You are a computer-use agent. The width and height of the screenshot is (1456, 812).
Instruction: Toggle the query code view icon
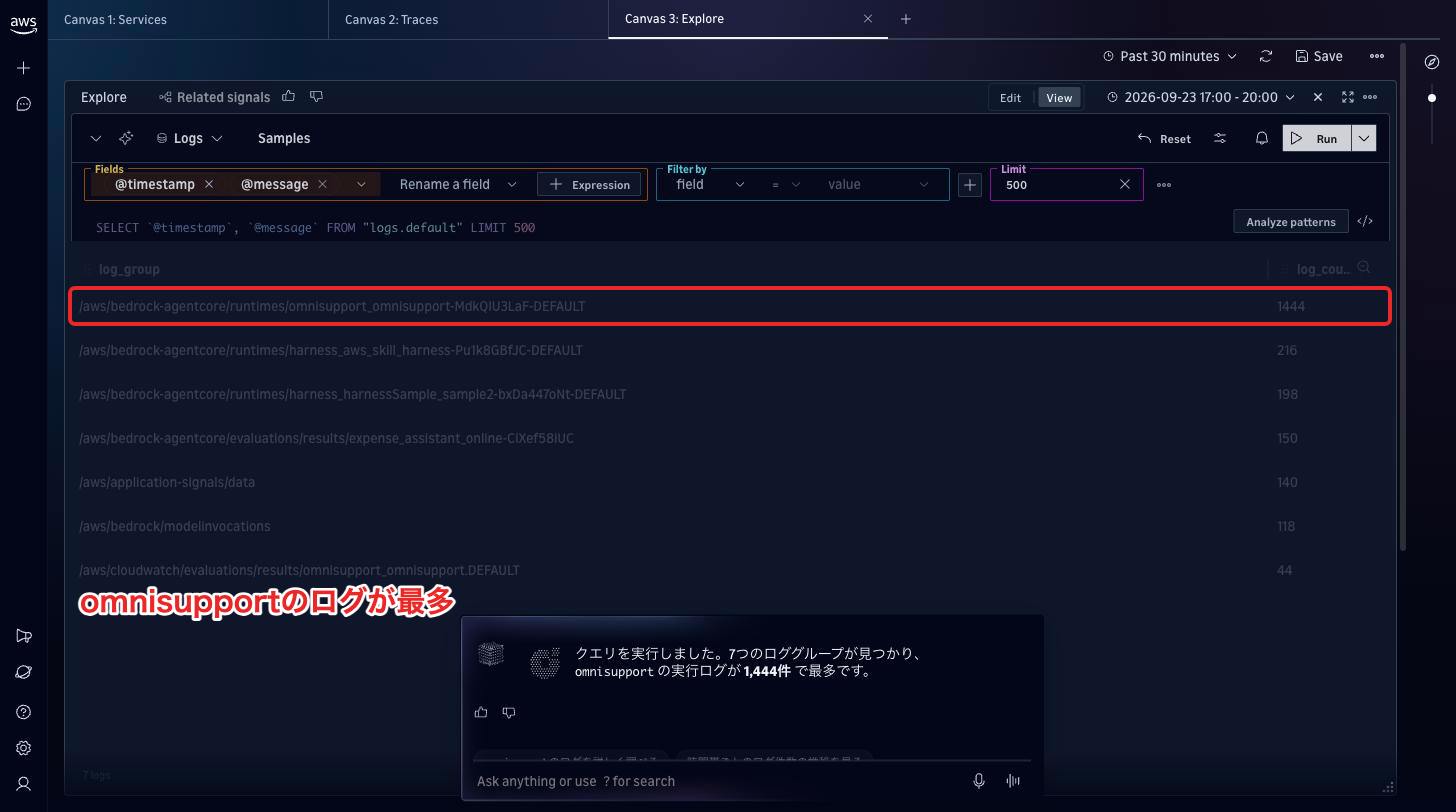pos(1365,221)
